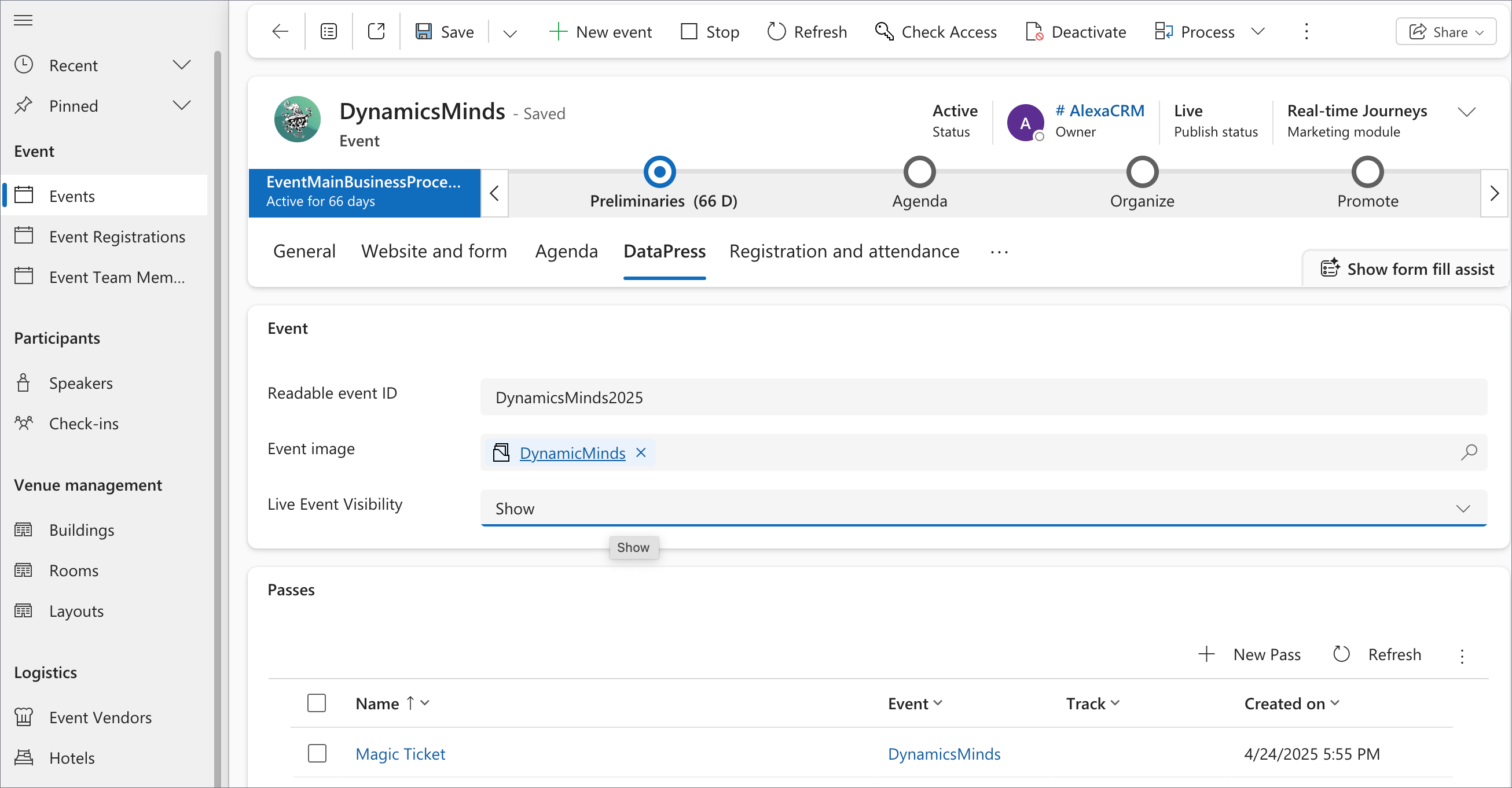Open the Magic Ticket pass
The image size is (1512, 788).
[x=401, y=753]
